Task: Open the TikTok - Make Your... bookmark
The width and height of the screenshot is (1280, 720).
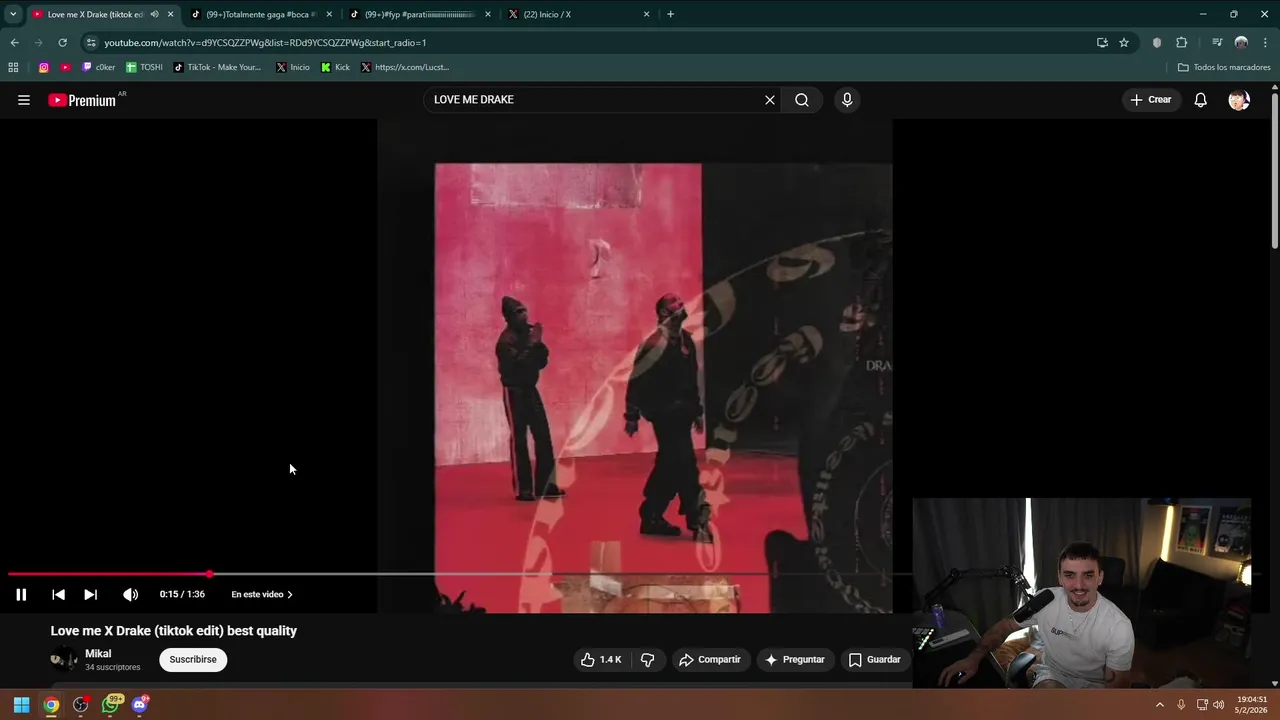Action: tap(217, 67)
